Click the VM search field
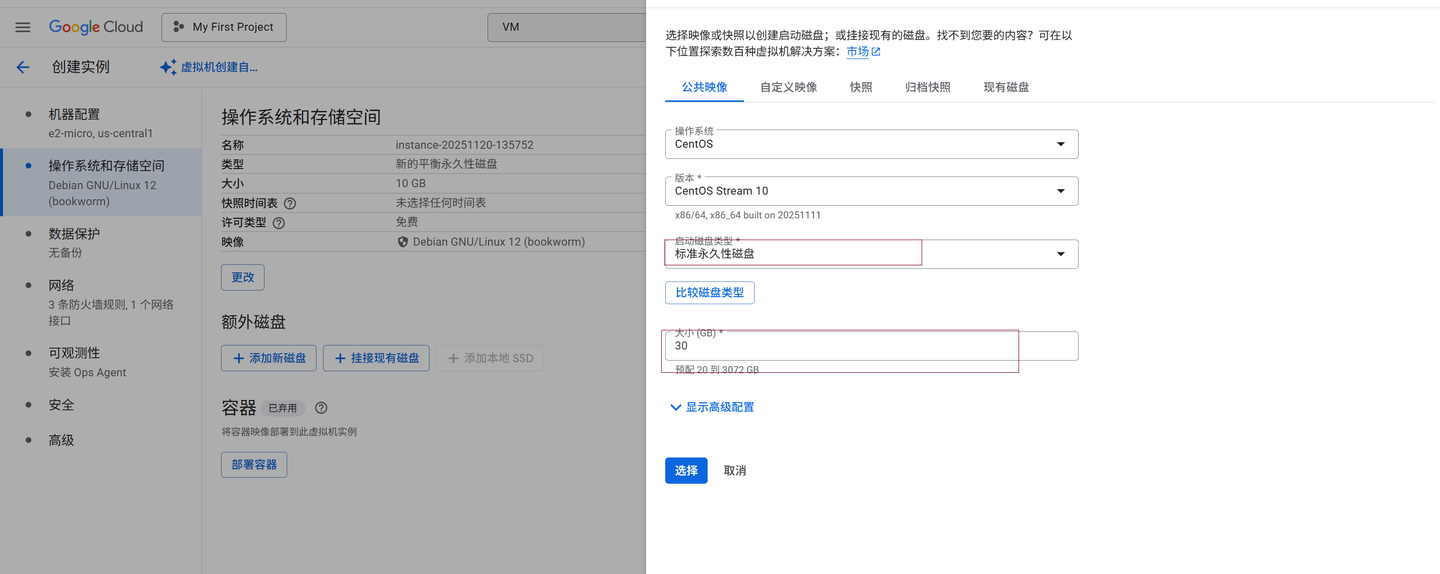The height and width of the screenshot is (574, 1440). 567,27
